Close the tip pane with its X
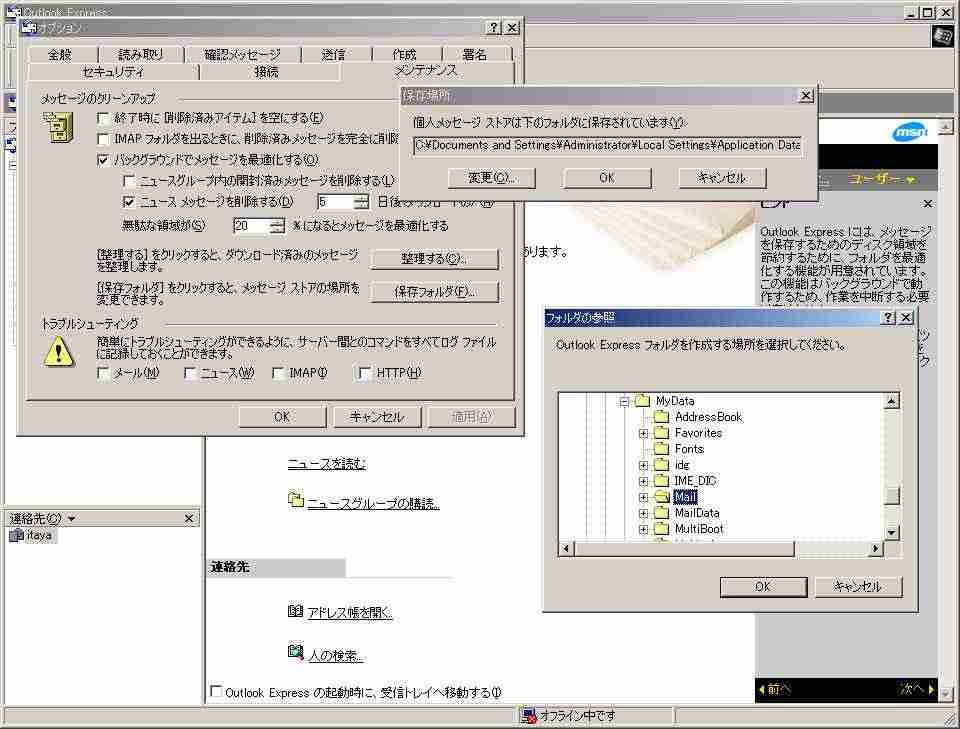960x729 pixels. tap(928, 204)
